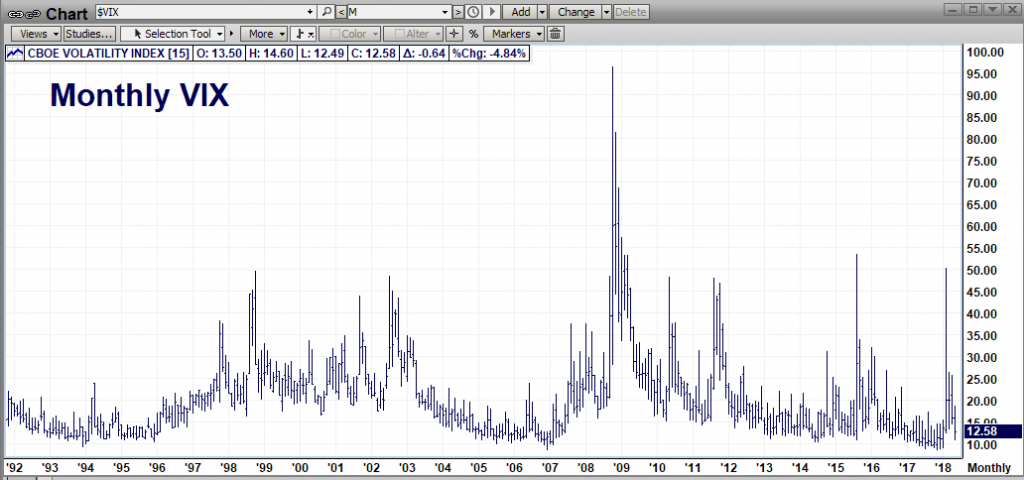Screen dimensions: 1024x480
Task: Open the M interval dropdown
Action: [445, 12]
